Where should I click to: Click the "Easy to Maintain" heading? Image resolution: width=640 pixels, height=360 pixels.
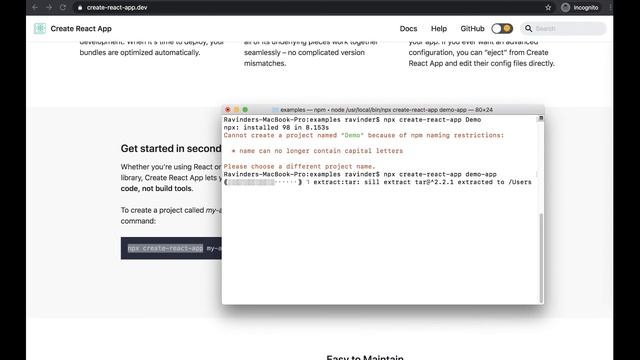(365, 357)
